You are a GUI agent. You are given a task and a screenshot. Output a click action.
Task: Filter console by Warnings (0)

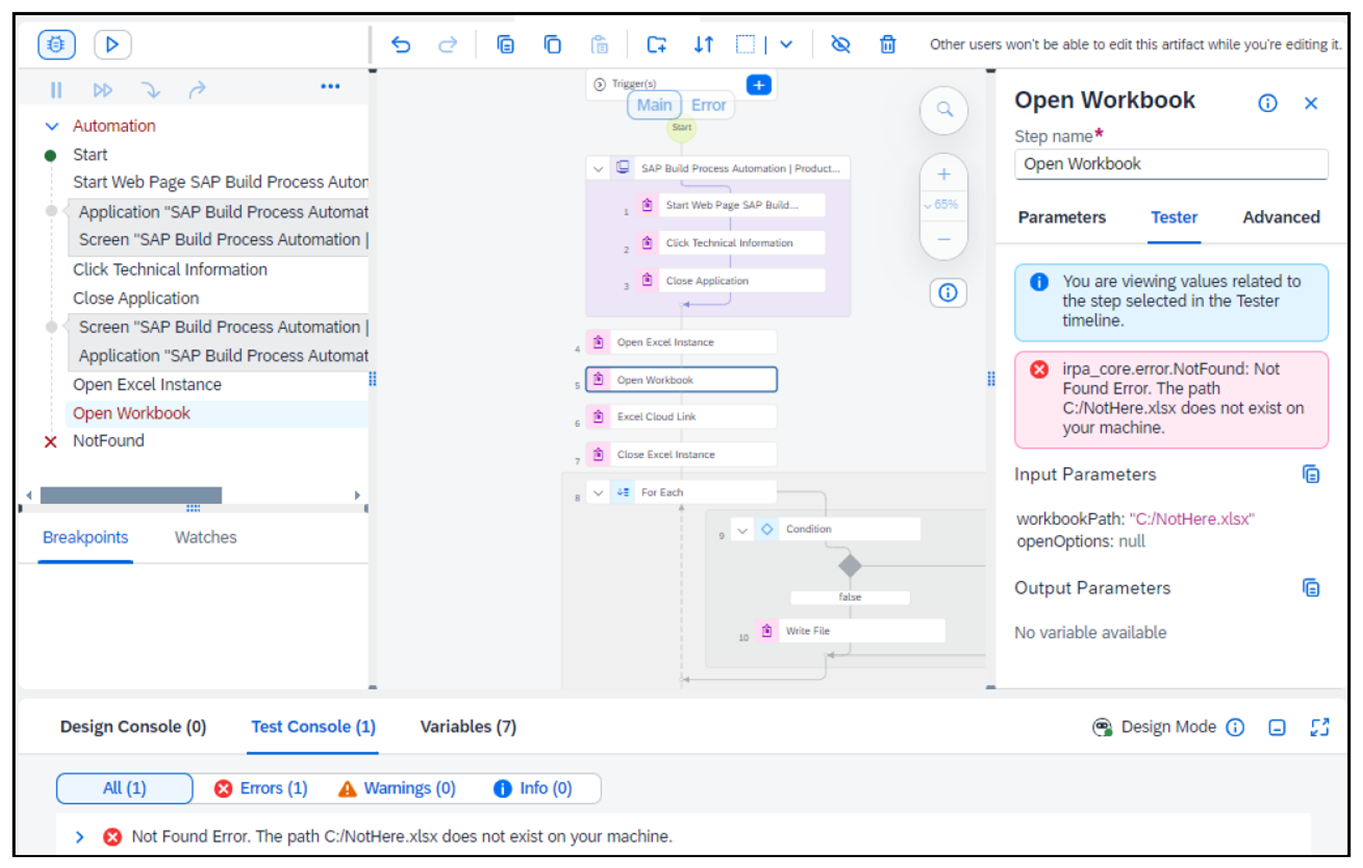[398, 788]
